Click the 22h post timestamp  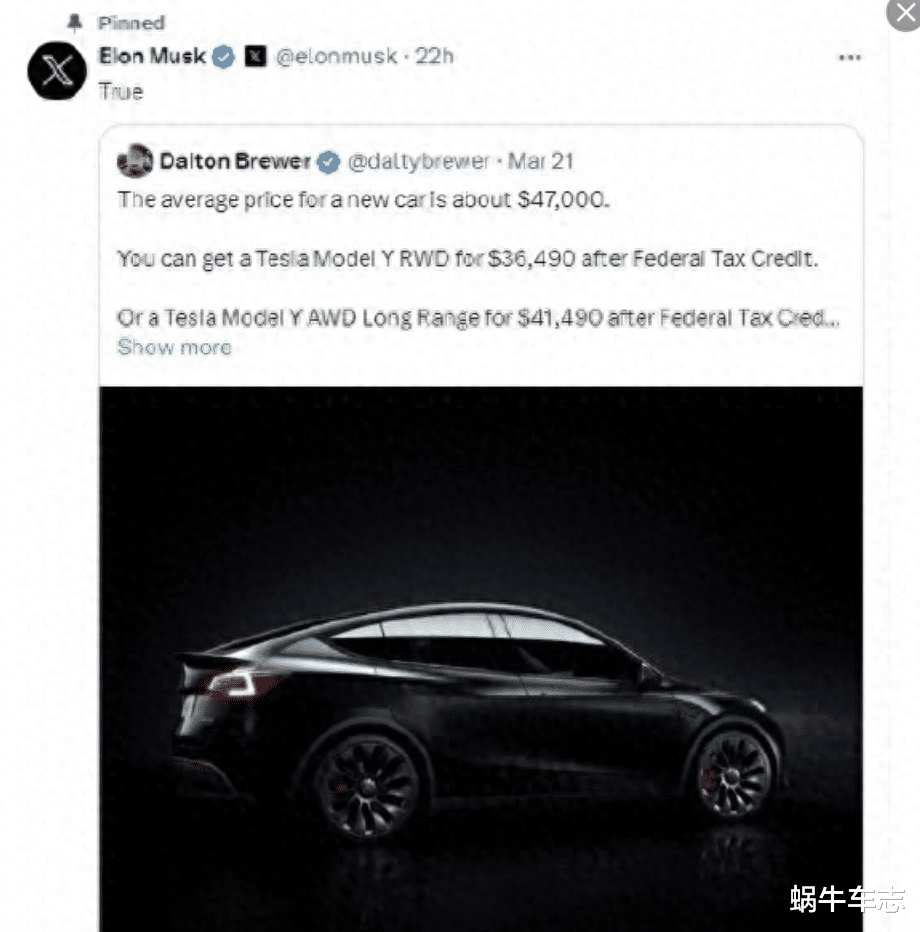(434, 56)
